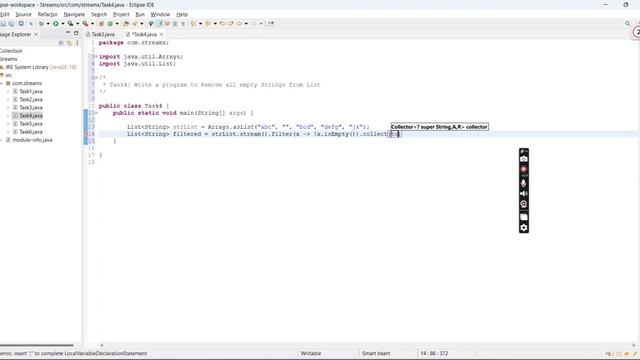This screenshot has width=640, height=360.
Task: Toggle the microphone on recorder toolbar
Action: 524,183
